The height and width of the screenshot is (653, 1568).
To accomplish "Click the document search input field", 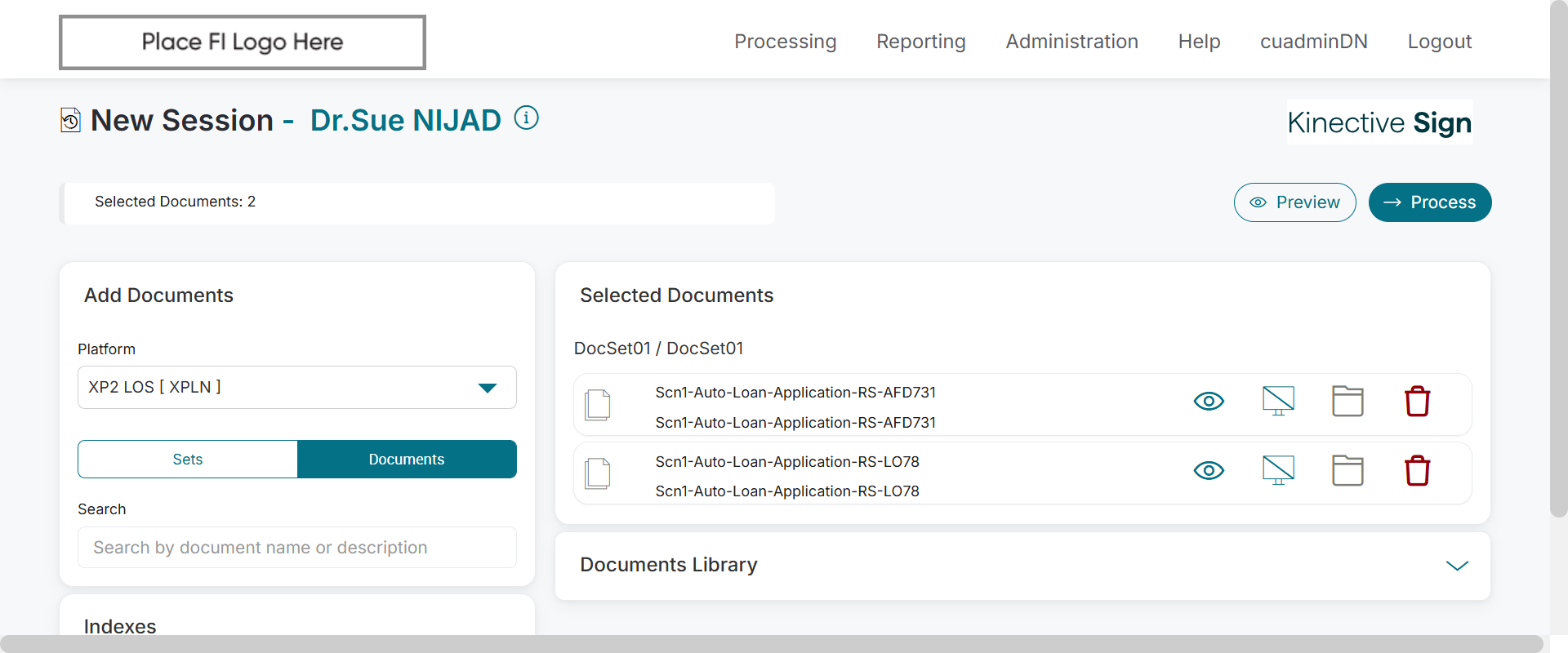I will tap(296, 548).
